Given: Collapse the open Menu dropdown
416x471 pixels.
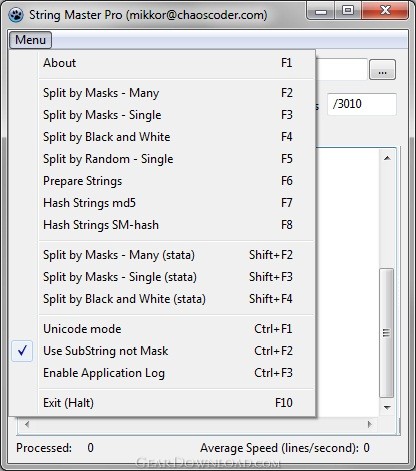Looking at the screenshot, I should tap(30, 40).
